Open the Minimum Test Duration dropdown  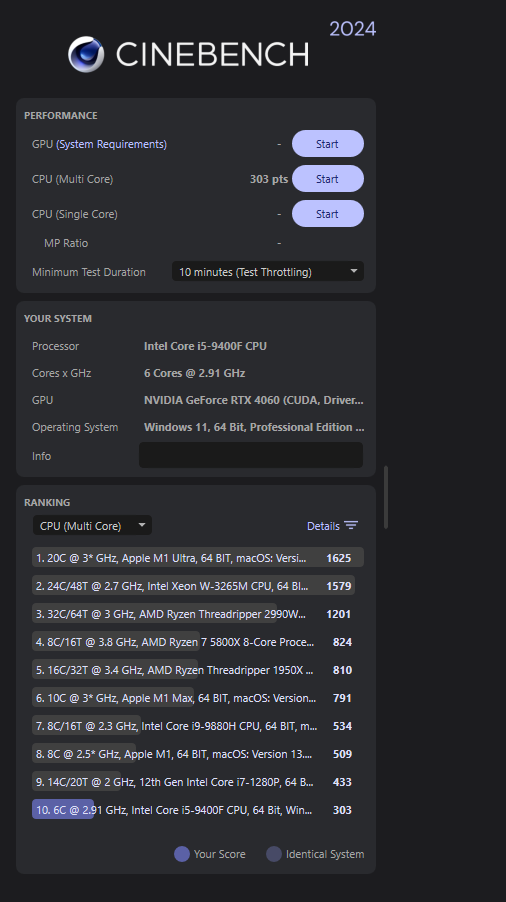[x=268, y=272]
